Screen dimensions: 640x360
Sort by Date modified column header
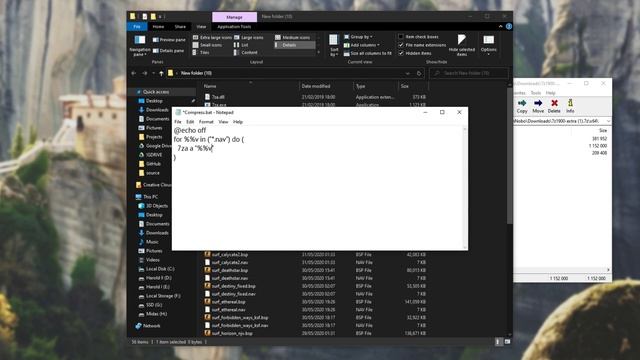(326, 86)
